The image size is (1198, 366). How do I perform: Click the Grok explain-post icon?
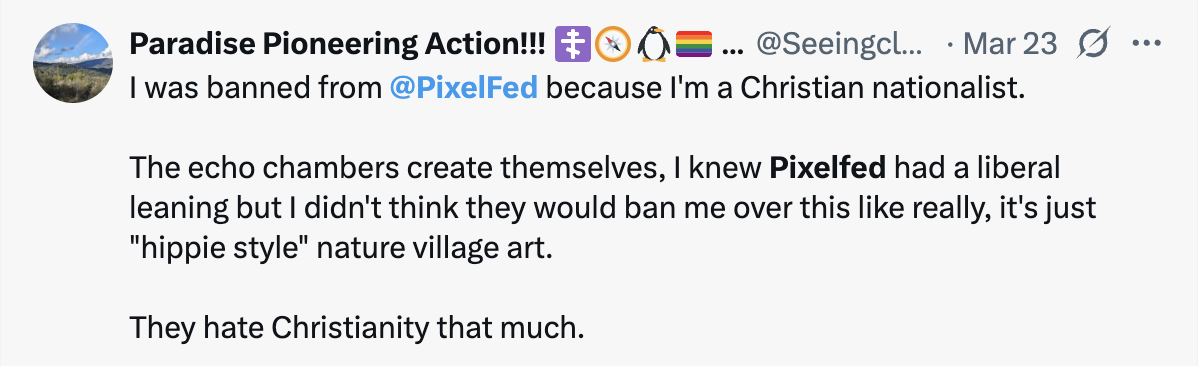click(x=1095, y=45)
